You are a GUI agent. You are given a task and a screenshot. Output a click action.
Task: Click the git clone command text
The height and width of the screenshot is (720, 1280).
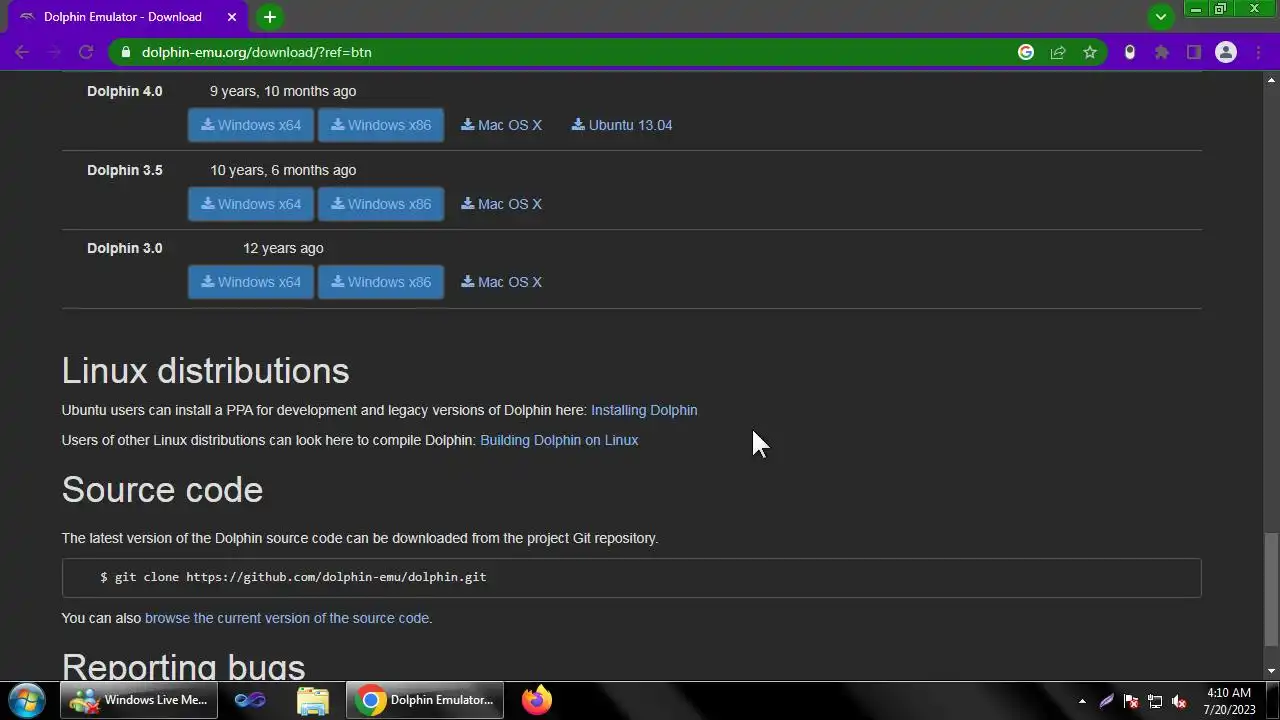(293, 577)
